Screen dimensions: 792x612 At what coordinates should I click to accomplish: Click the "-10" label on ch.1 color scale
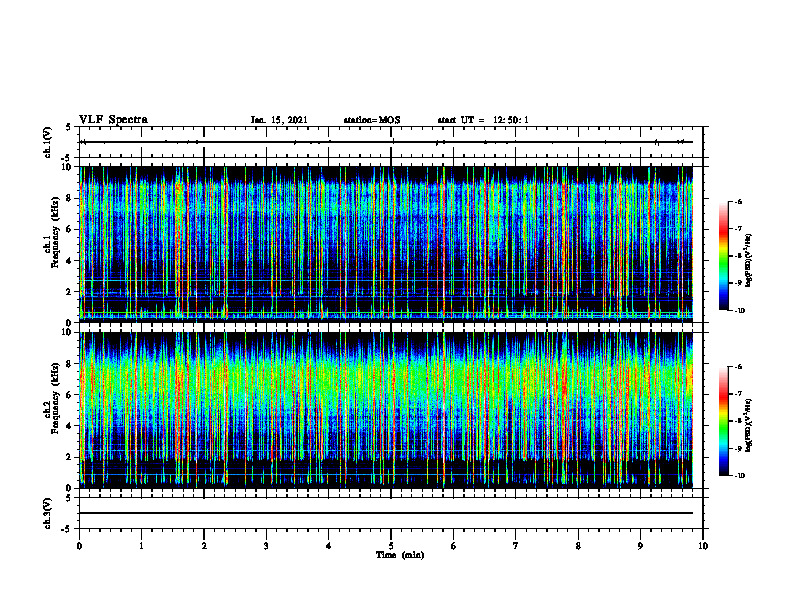coord(740,311)
